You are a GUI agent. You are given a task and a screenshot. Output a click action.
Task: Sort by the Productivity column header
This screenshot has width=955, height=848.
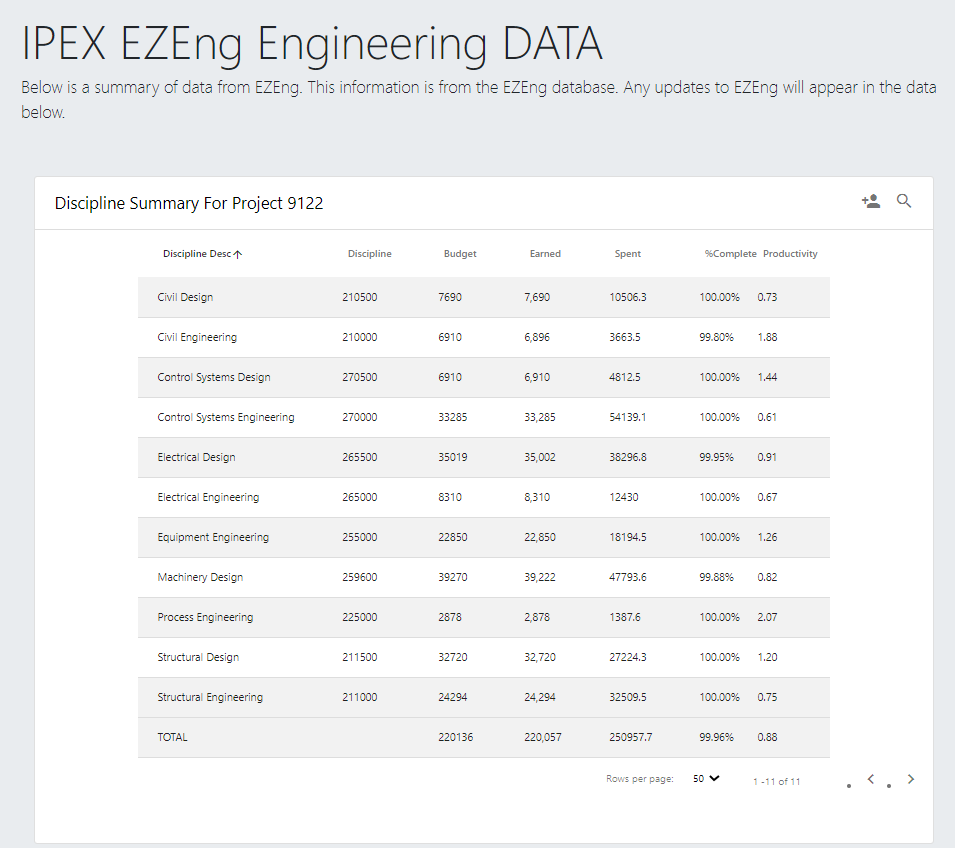tap(790, 253)
